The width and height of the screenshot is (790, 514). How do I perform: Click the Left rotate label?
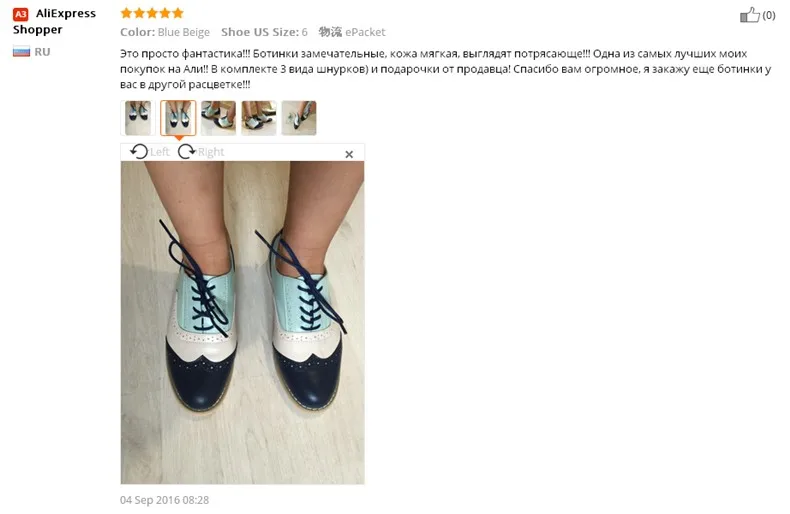(160, 152)
